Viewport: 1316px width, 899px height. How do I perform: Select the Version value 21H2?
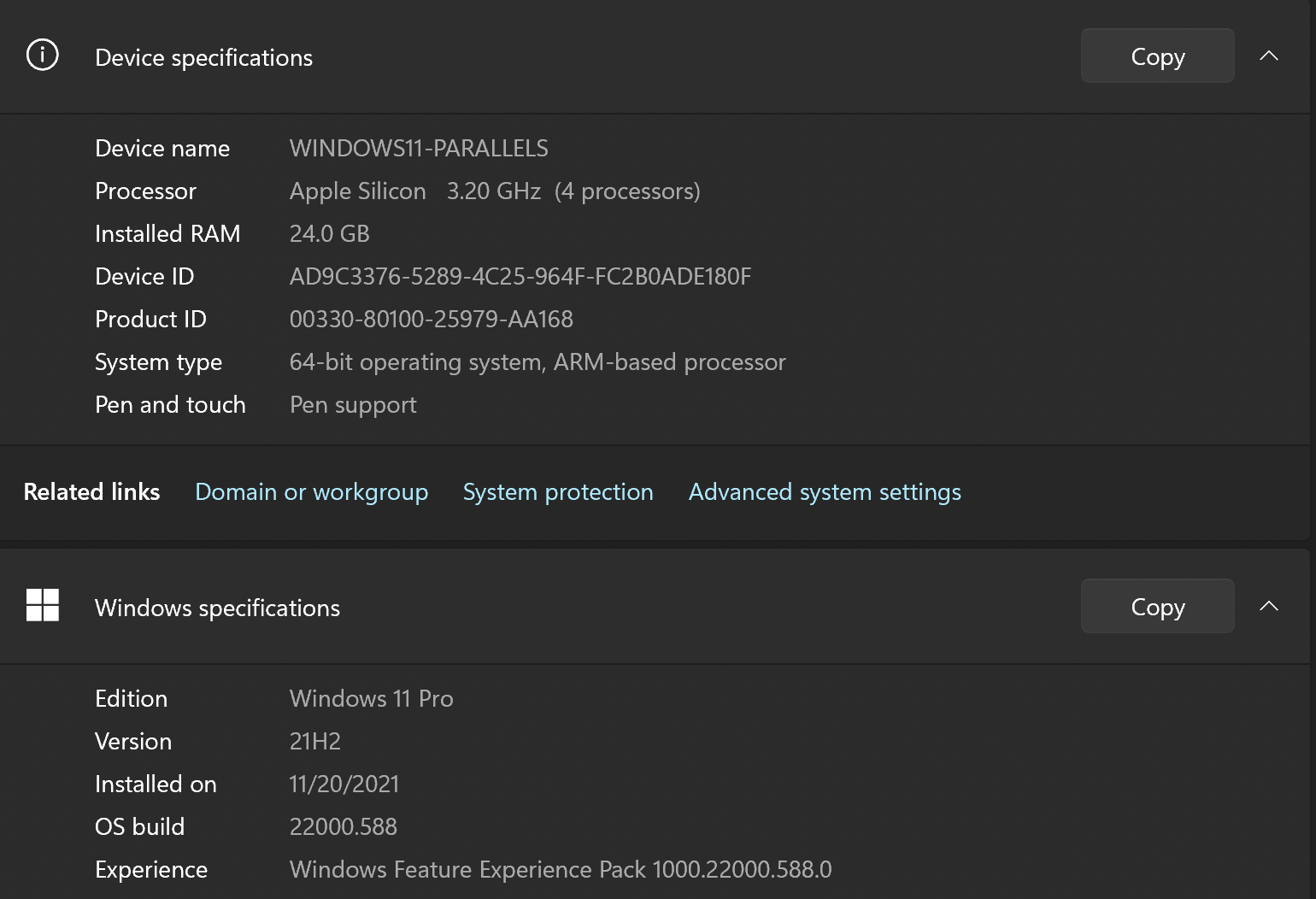point(314,742)
